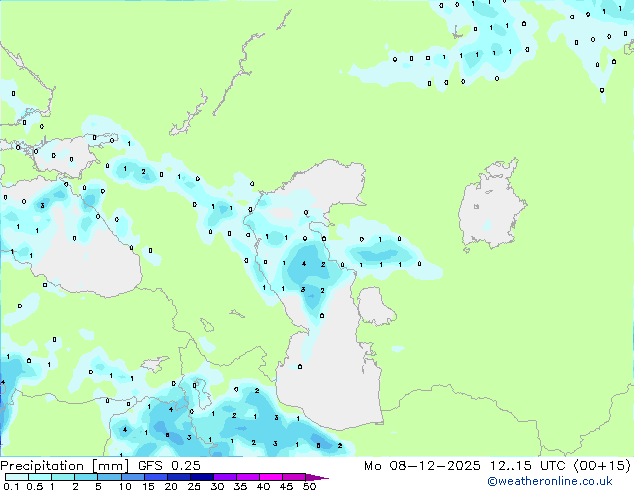Click the 0.5–1 mm legend color swatch
This screenshot has width=634, height=490.
40,477
